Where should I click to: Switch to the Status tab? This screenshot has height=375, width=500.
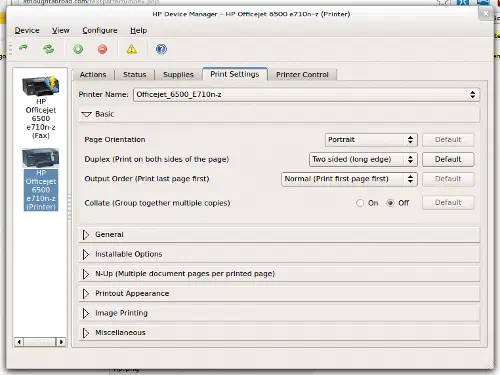(135, 74)
